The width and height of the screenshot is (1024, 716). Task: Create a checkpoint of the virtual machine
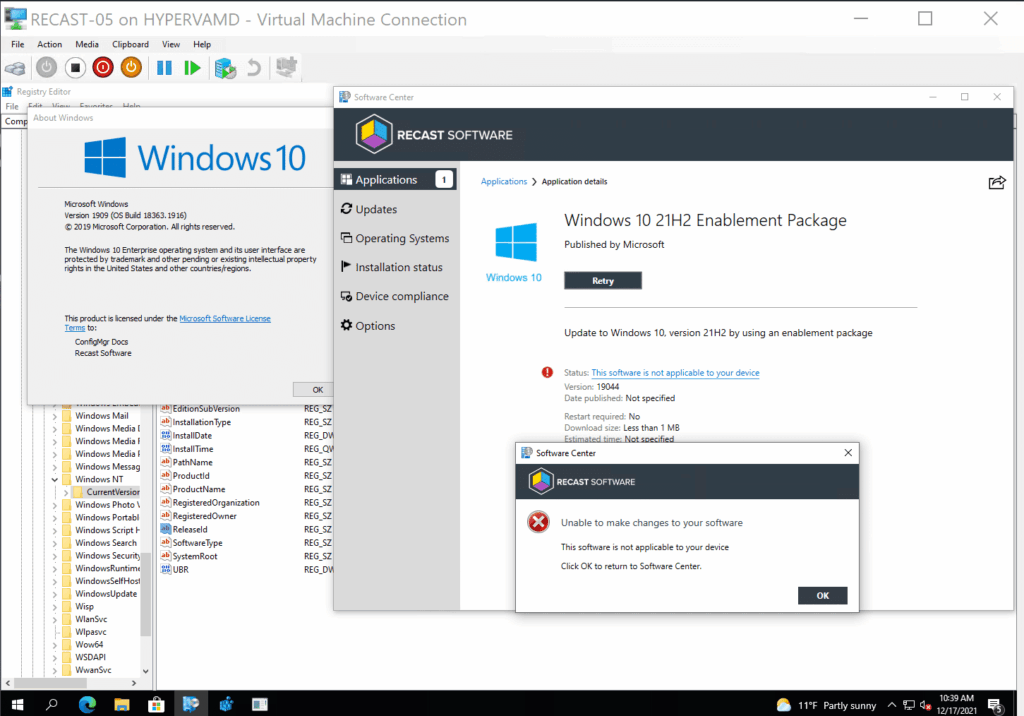point(223,68)
